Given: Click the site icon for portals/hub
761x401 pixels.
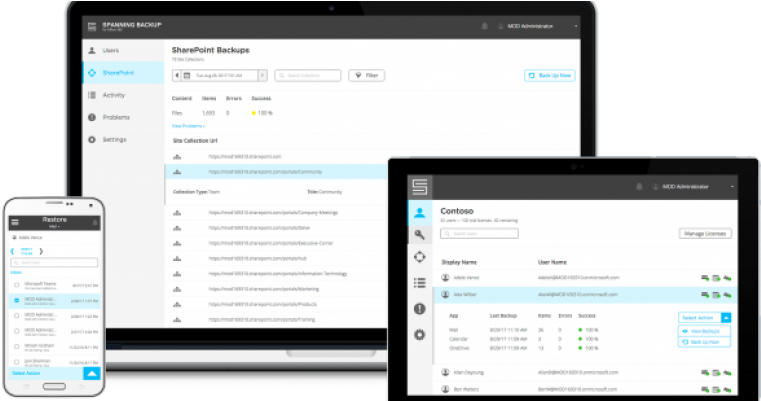Looking at the screenshot, I should pos(177,259).
